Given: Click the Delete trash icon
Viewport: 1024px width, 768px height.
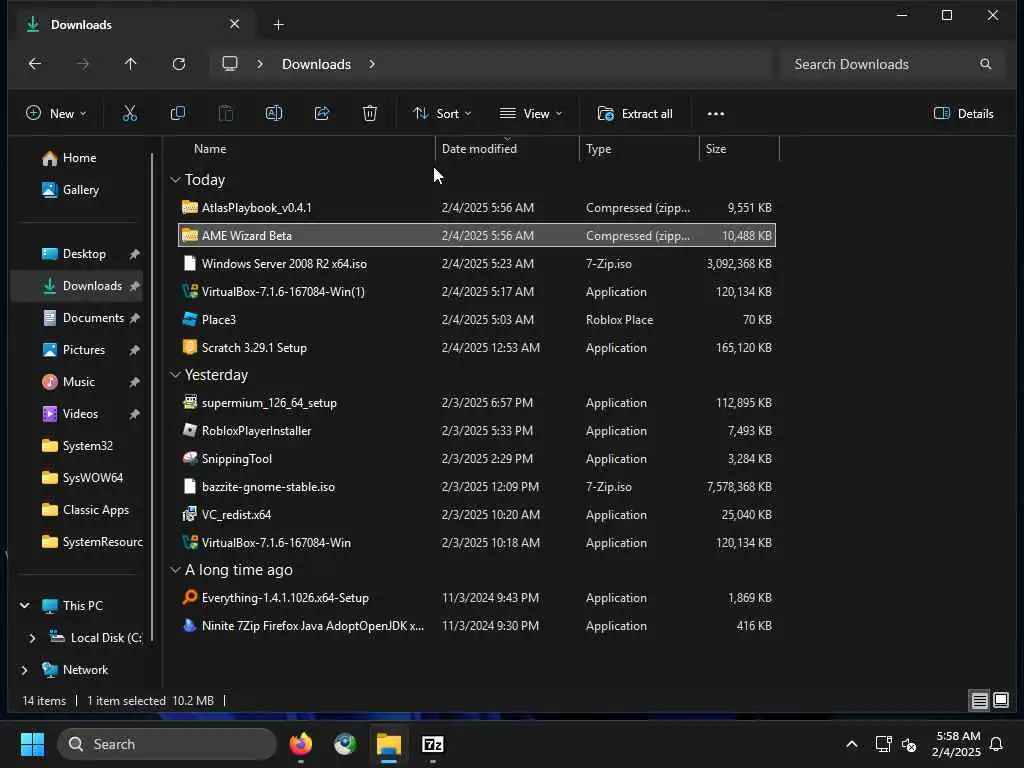Looking at the screenshot, I should [x=370, y=114].
